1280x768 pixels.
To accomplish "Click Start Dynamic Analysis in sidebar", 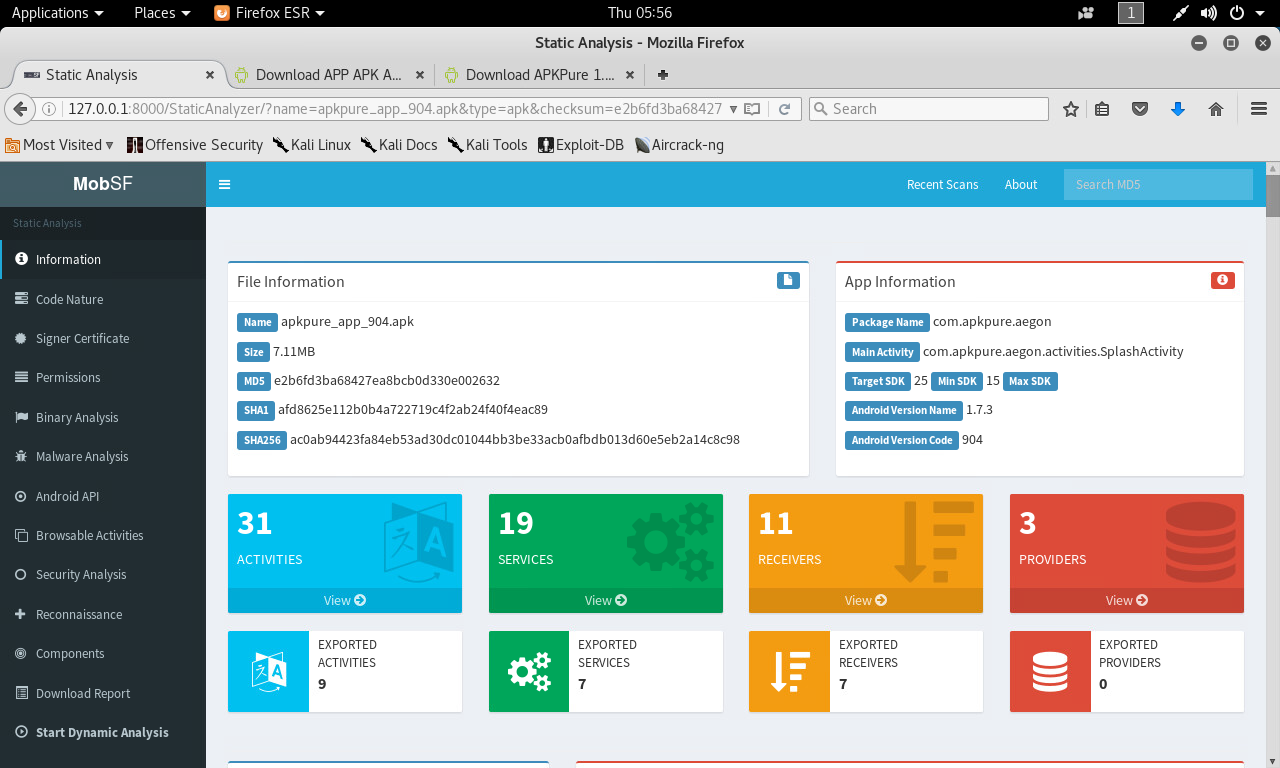I will (103, 732).
